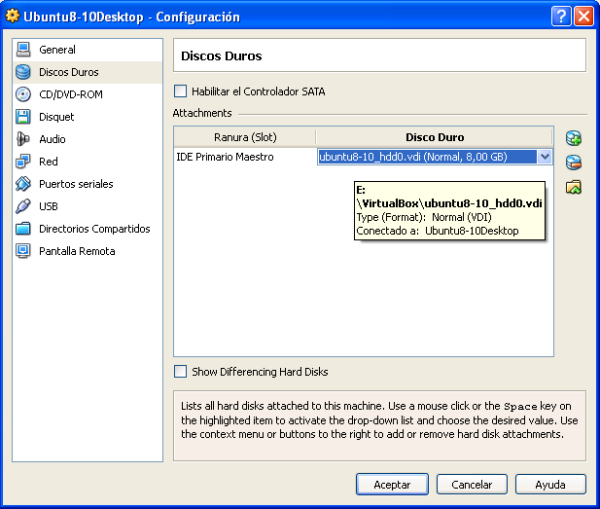Image resolution: width=600 pixels, height=509 pixels.
Task: Open the Virtual Media Manager icon
Action: [x=573, y=187]
